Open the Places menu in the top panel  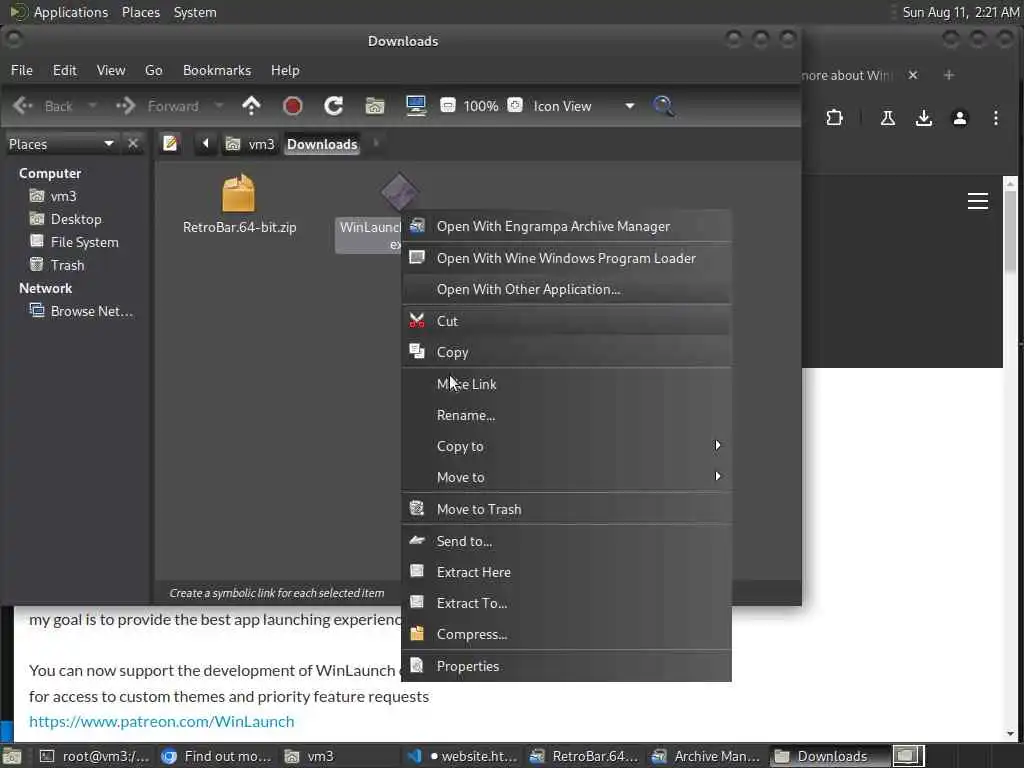141,12
